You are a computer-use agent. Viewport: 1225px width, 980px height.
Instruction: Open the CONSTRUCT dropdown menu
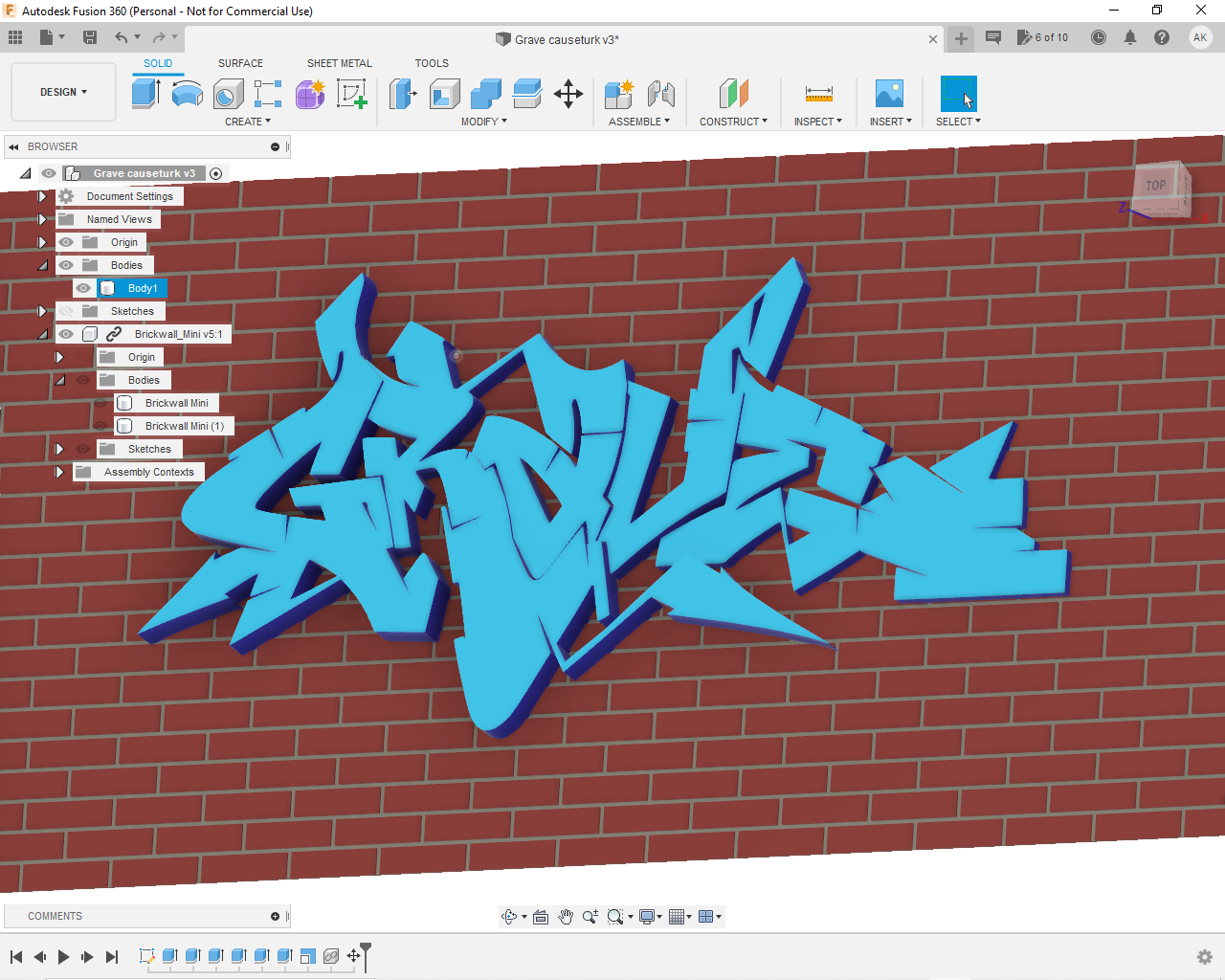(733, 122)
